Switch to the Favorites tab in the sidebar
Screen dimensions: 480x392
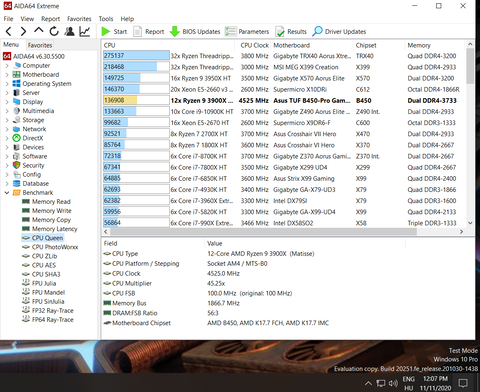click(x=40, y=45)
